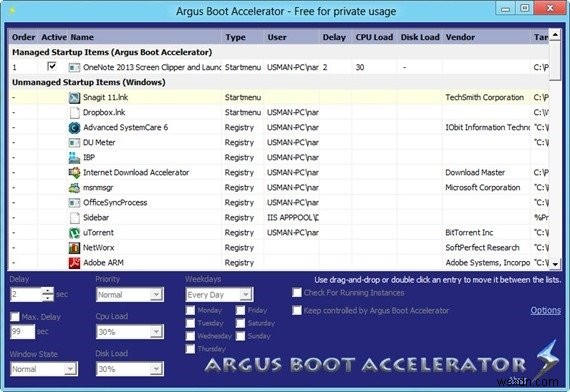
Task: Click the list scrollbar down arrow
Action: (x=555, y=264)
